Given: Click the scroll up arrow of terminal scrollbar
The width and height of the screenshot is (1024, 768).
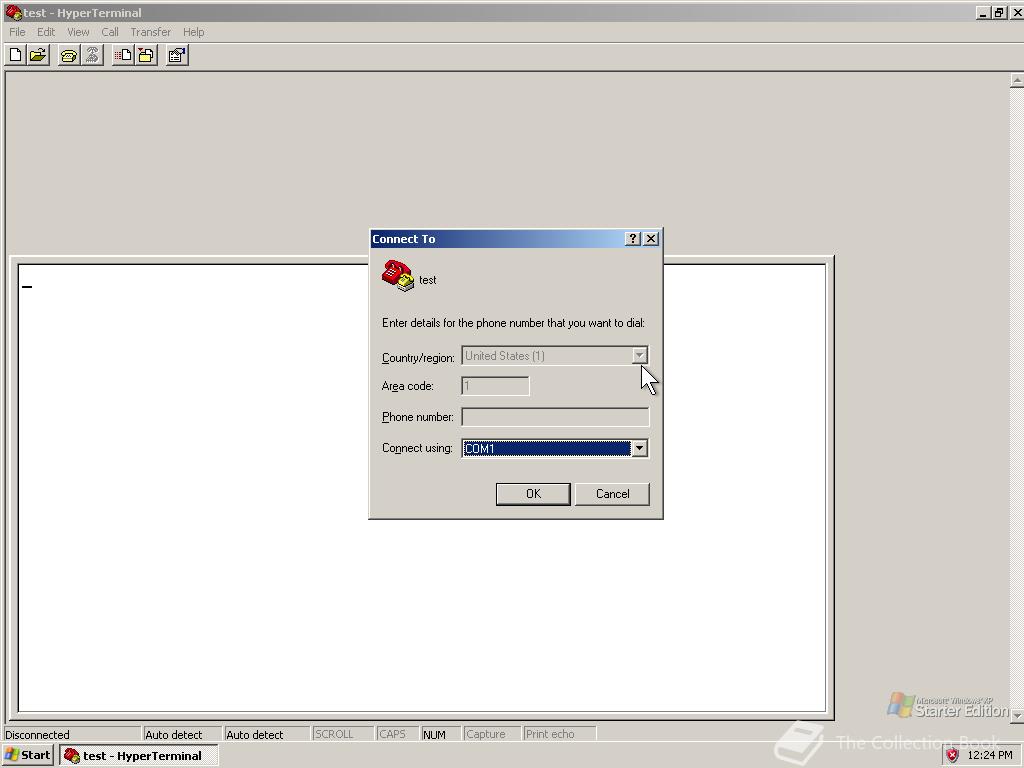Looking at the screenshot, I should coord(1017,80).
